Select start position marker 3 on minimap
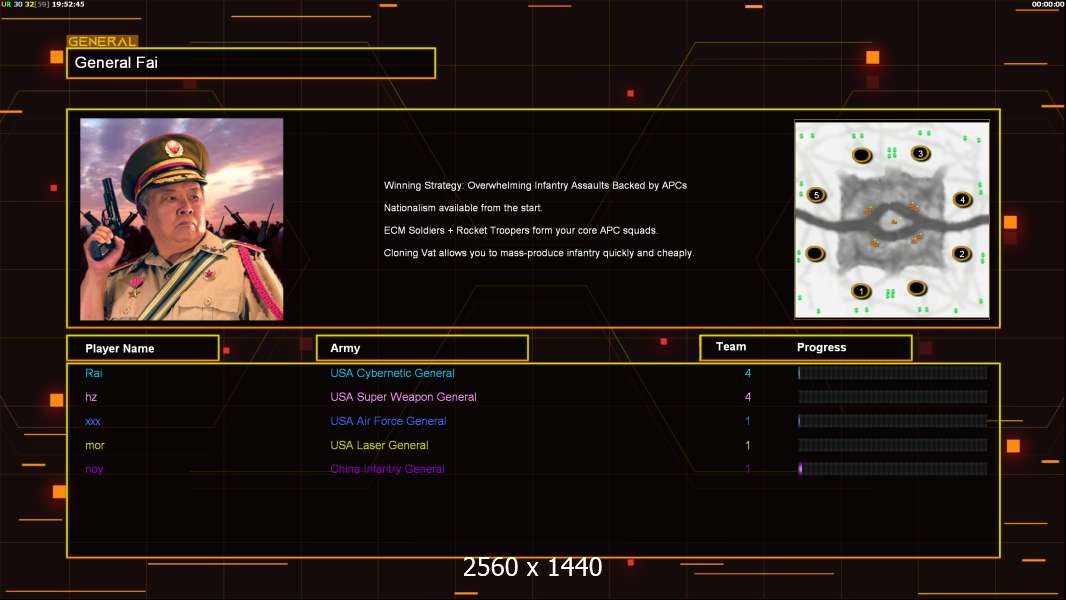Image resolution: width=1066 pixels, height=600 pixels. (921, 154)
